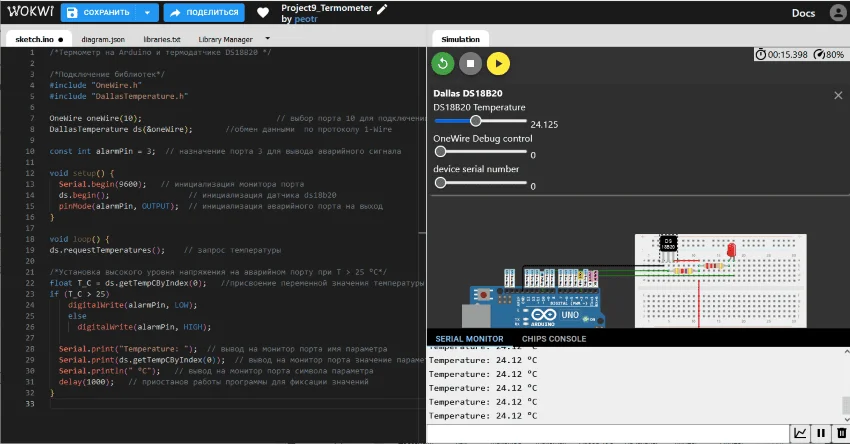
Task: Click the Сохранить save button
Action: point(98,13)
